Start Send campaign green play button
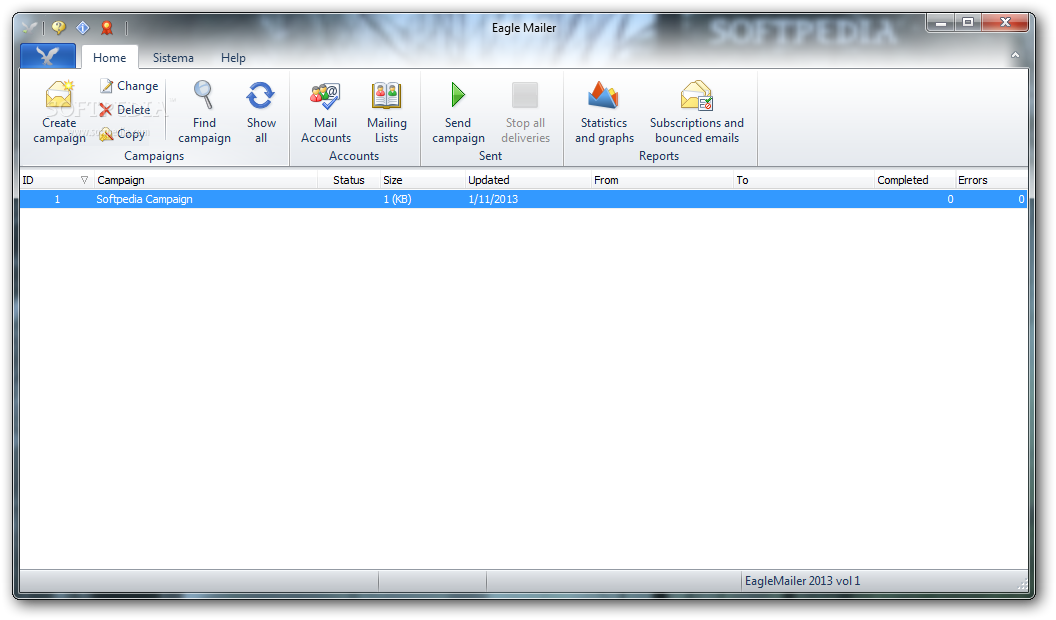This screenshot has width=1056, height=620. (x=458, y=95)
